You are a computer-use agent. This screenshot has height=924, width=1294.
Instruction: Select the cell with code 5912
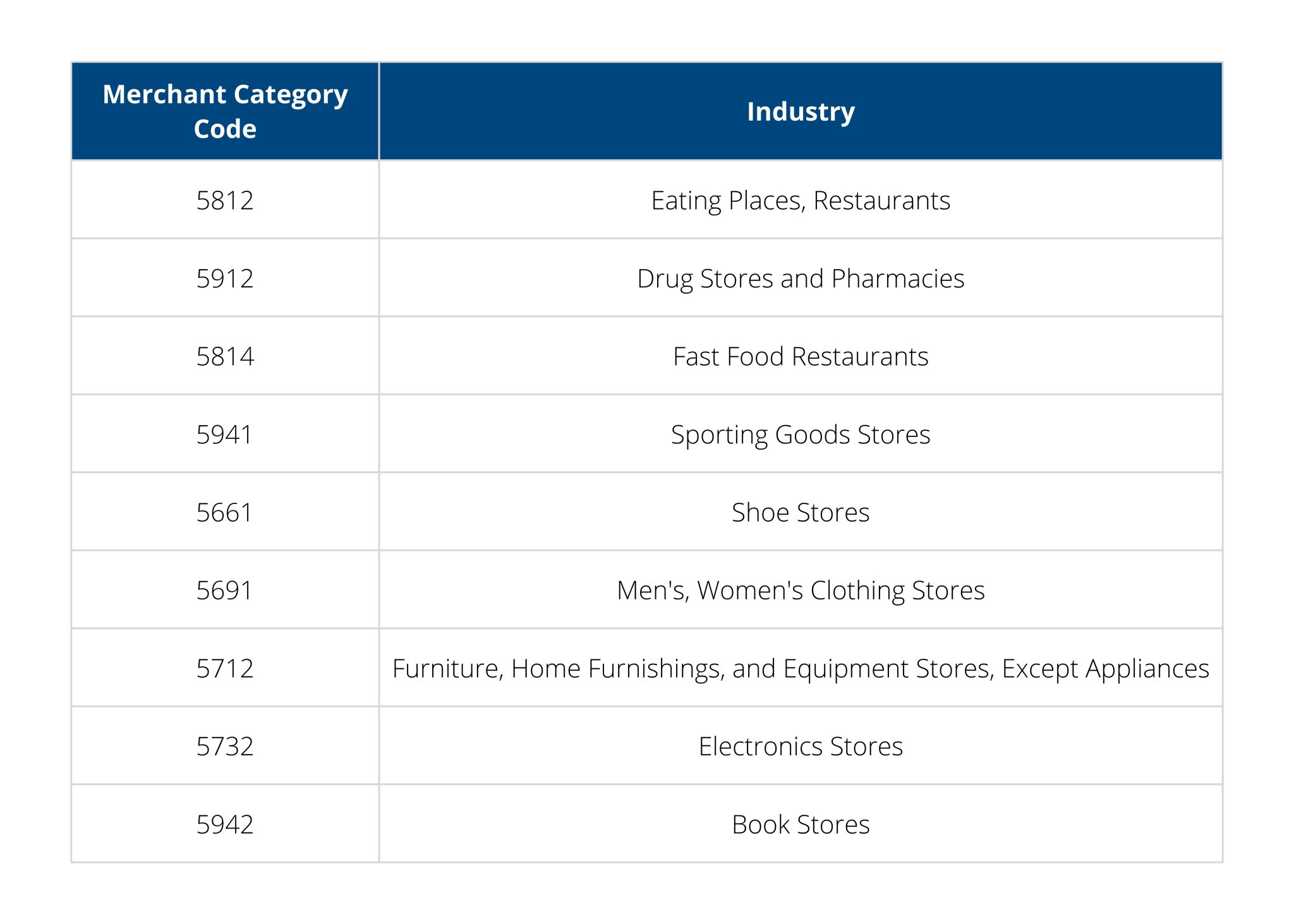225,279
